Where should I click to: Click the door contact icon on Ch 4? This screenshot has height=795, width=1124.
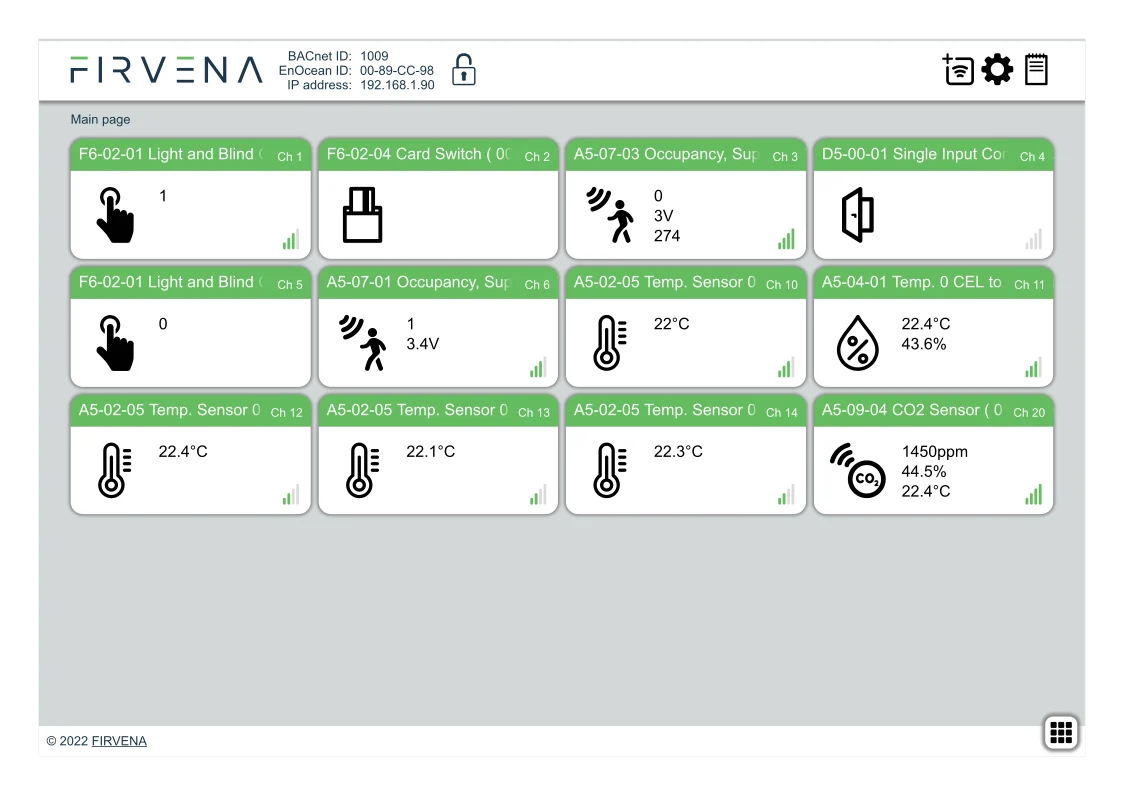pyautogui.click(x=857, y=215)
